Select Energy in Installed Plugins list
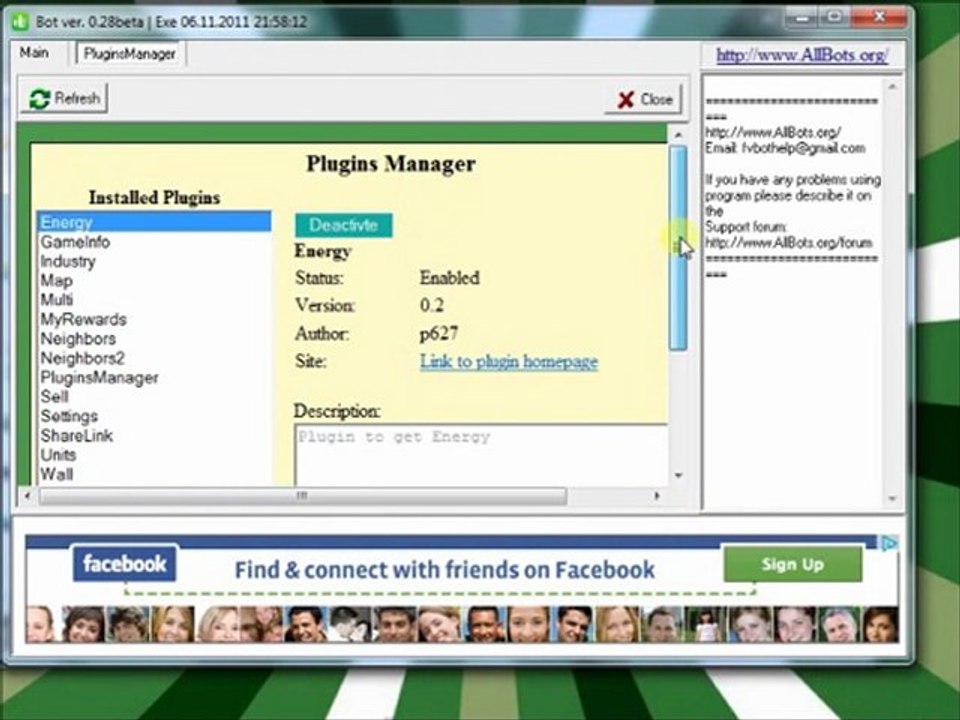 click(x=154, y=222)
